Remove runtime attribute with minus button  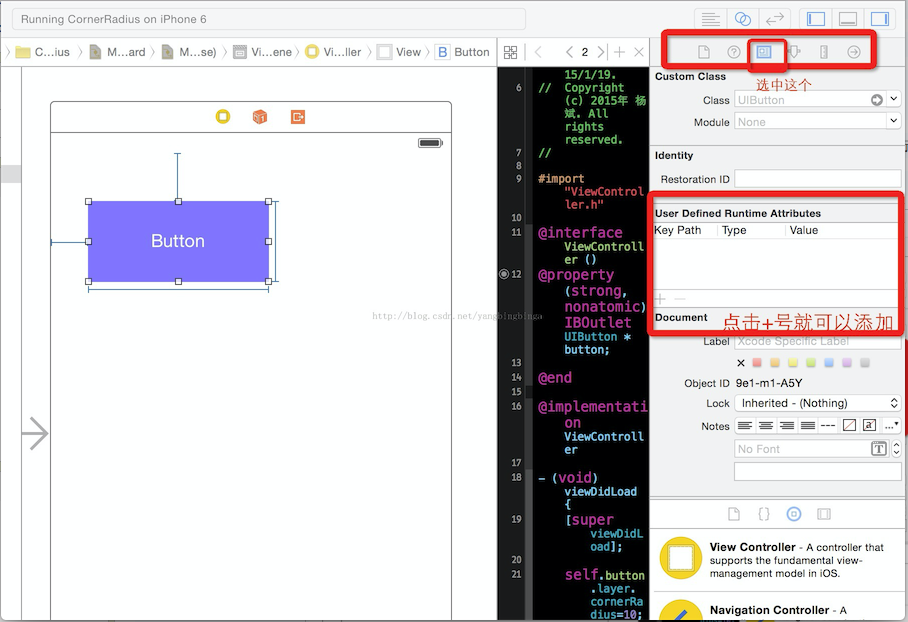(680, 299)
